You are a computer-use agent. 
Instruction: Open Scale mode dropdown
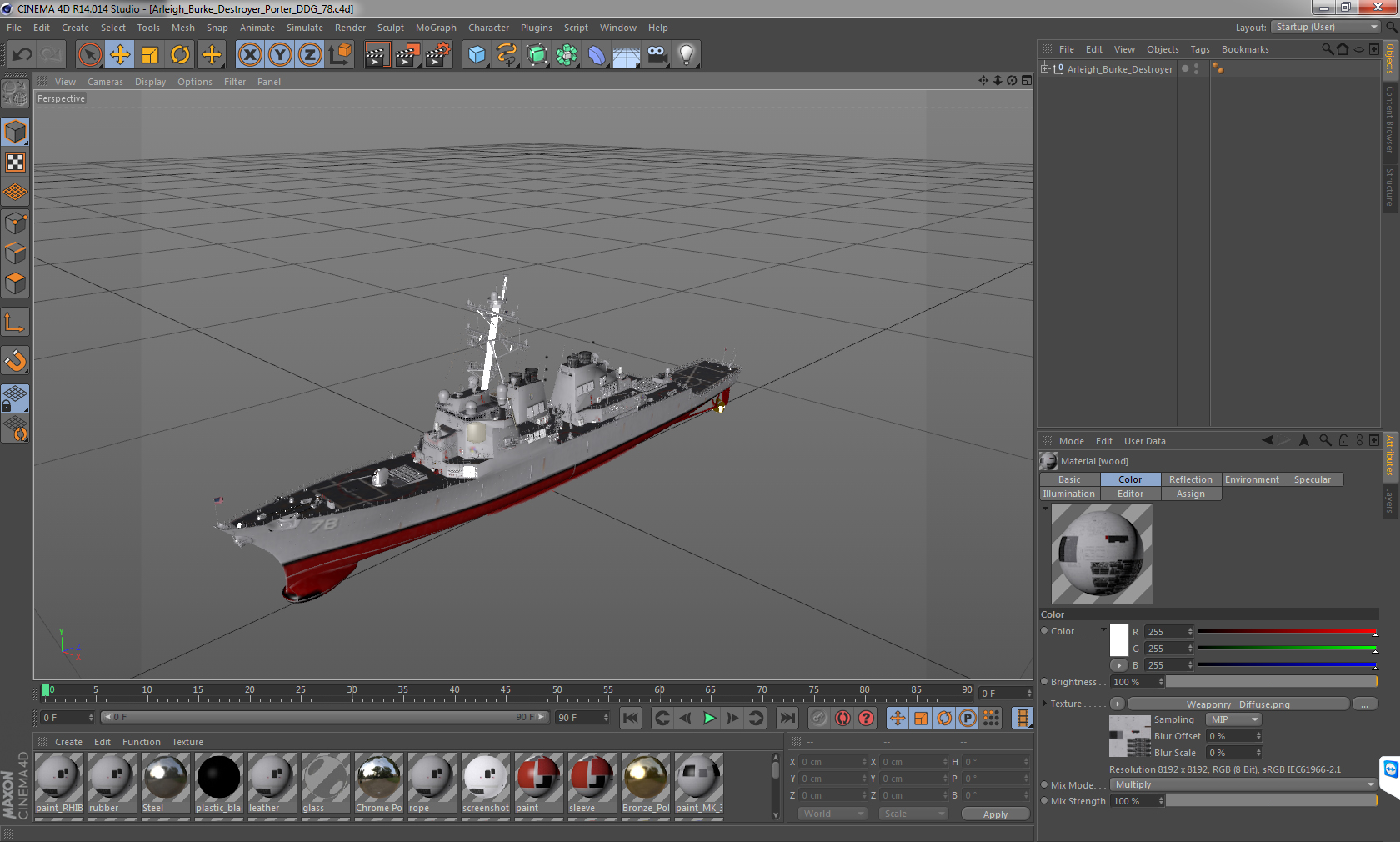[x=913, y=814]
